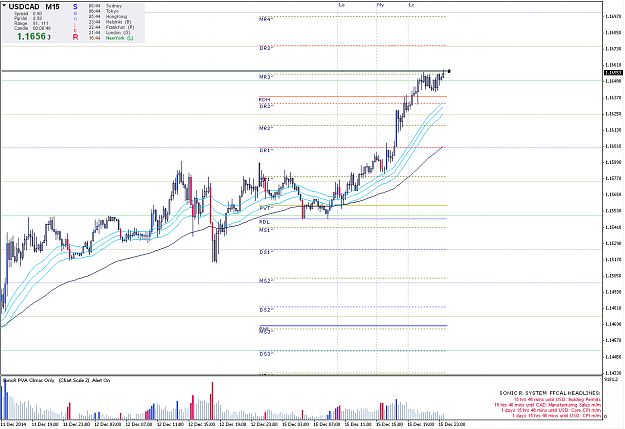Click the 11 Dec 2014 time axis label

14,424
